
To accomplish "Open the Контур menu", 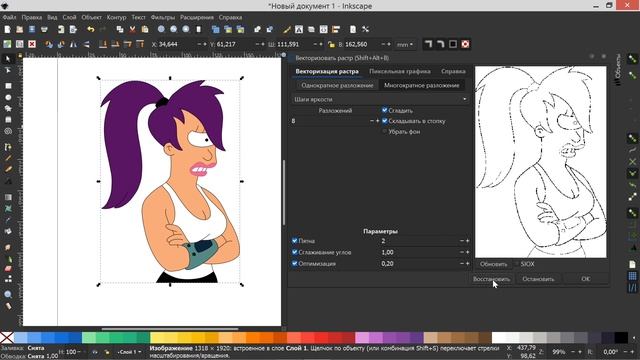I will (x=116, y=17).
